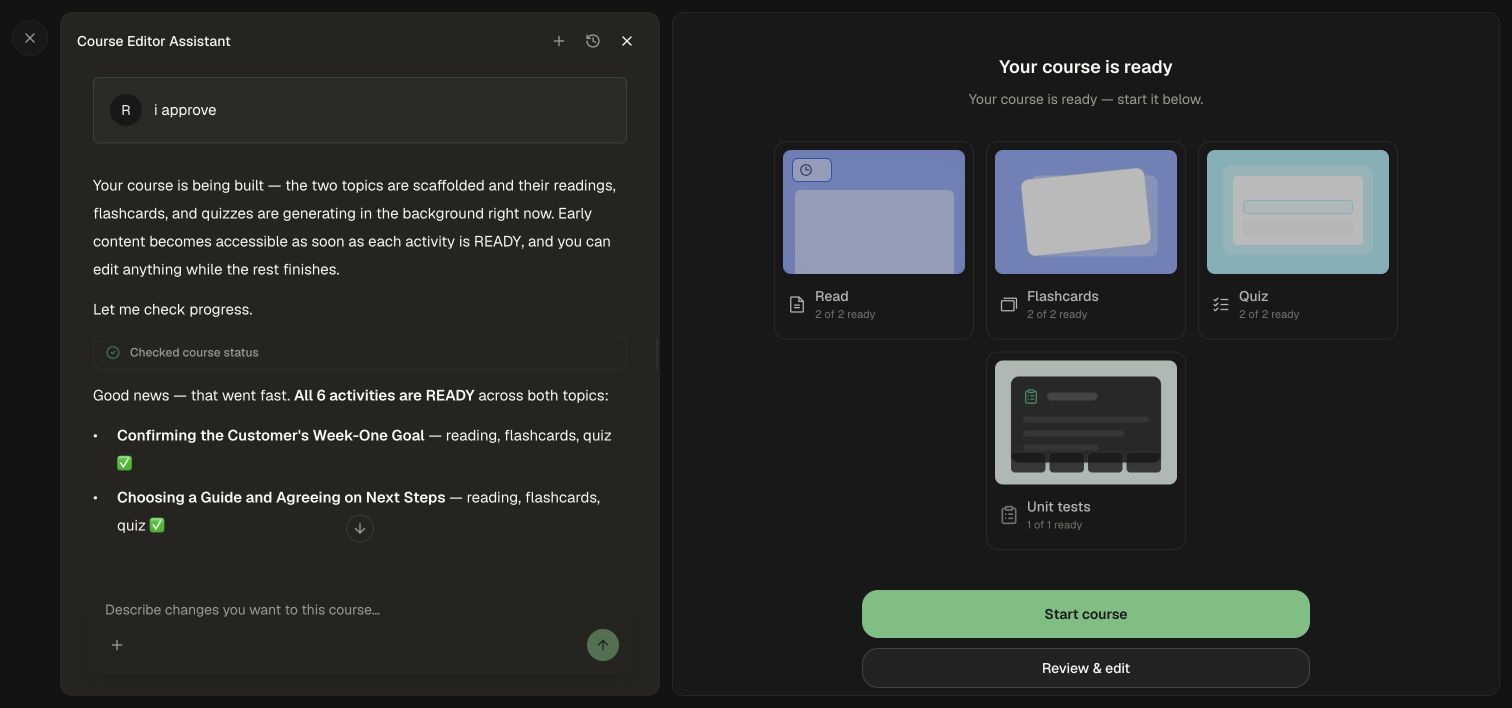Click 'All 6 activities are READY' text
The width and height of the screenshot is (1512, 708).
click(384, 395)
